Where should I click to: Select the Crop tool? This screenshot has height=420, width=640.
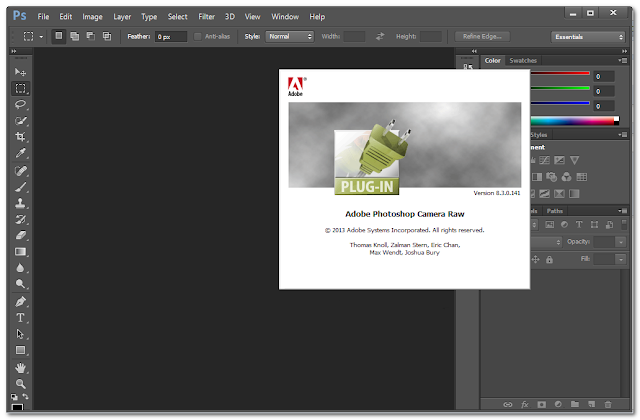[x=20, y=137]
